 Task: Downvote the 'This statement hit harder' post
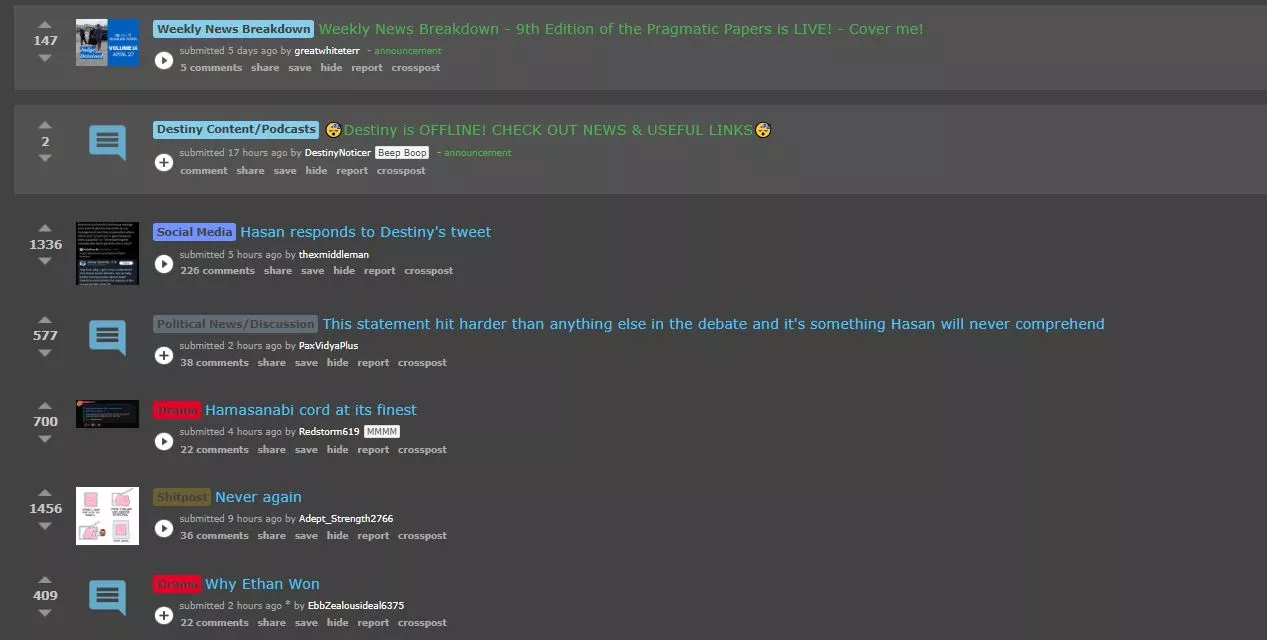(x=45, y=353)
